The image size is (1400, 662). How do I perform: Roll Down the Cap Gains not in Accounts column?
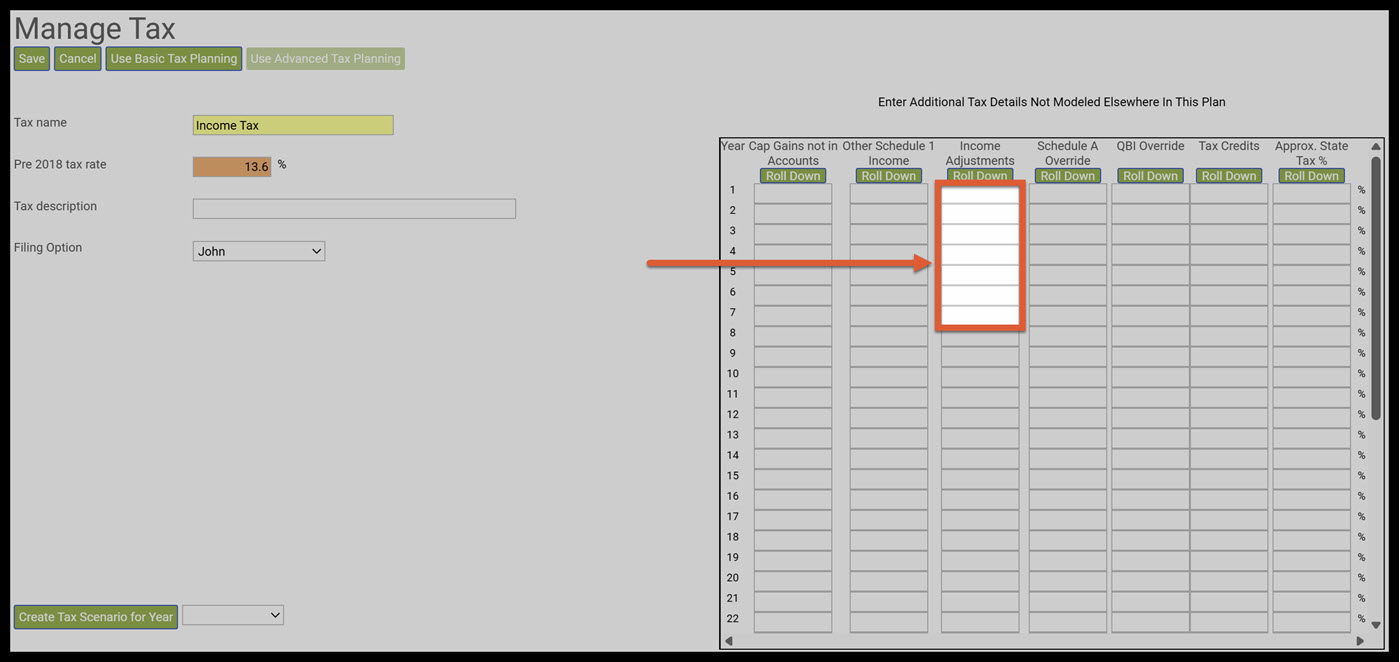click(792, 176)
